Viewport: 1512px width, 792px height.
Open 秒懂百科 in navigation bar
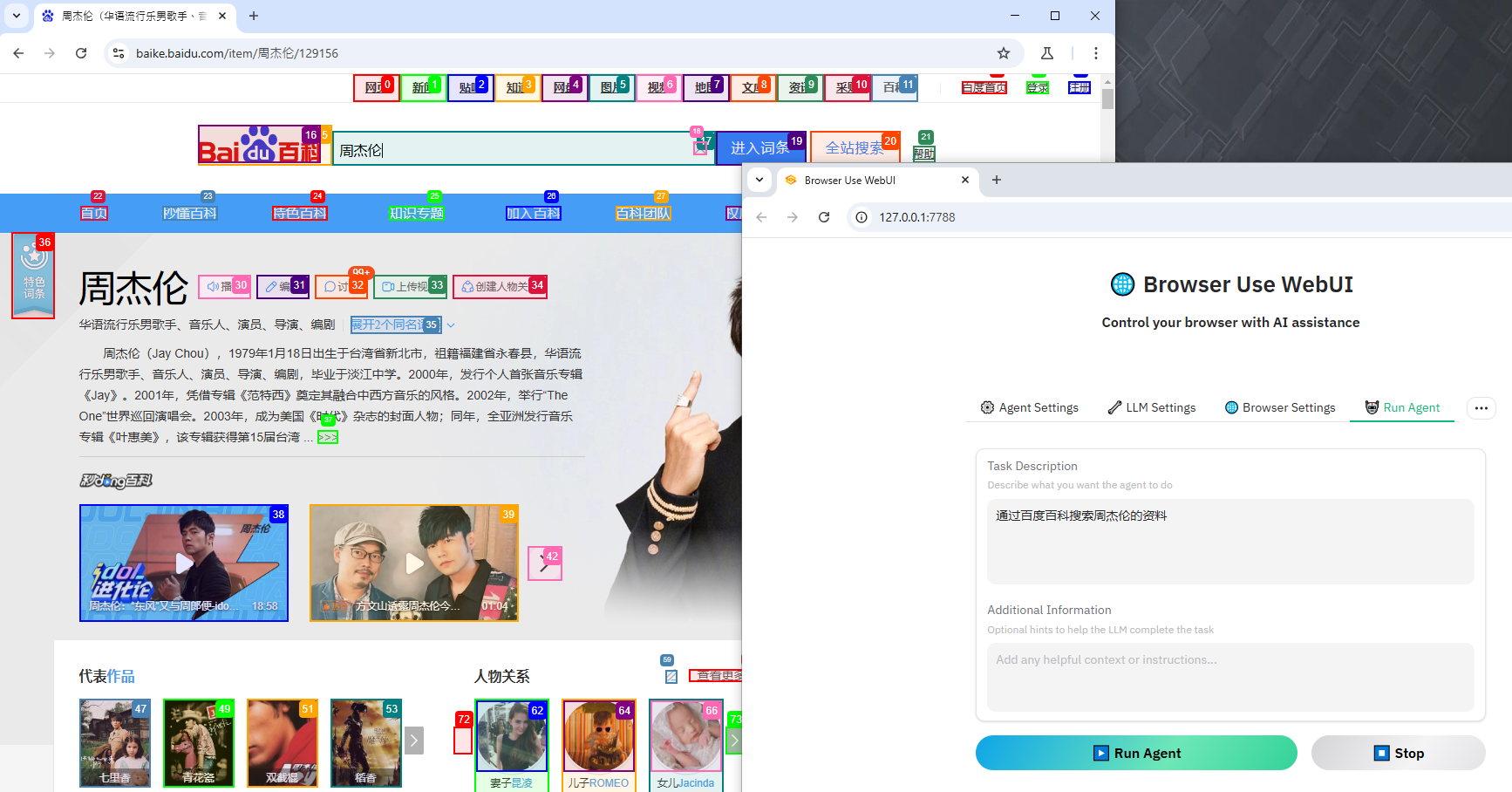click(x=190, y=213)
